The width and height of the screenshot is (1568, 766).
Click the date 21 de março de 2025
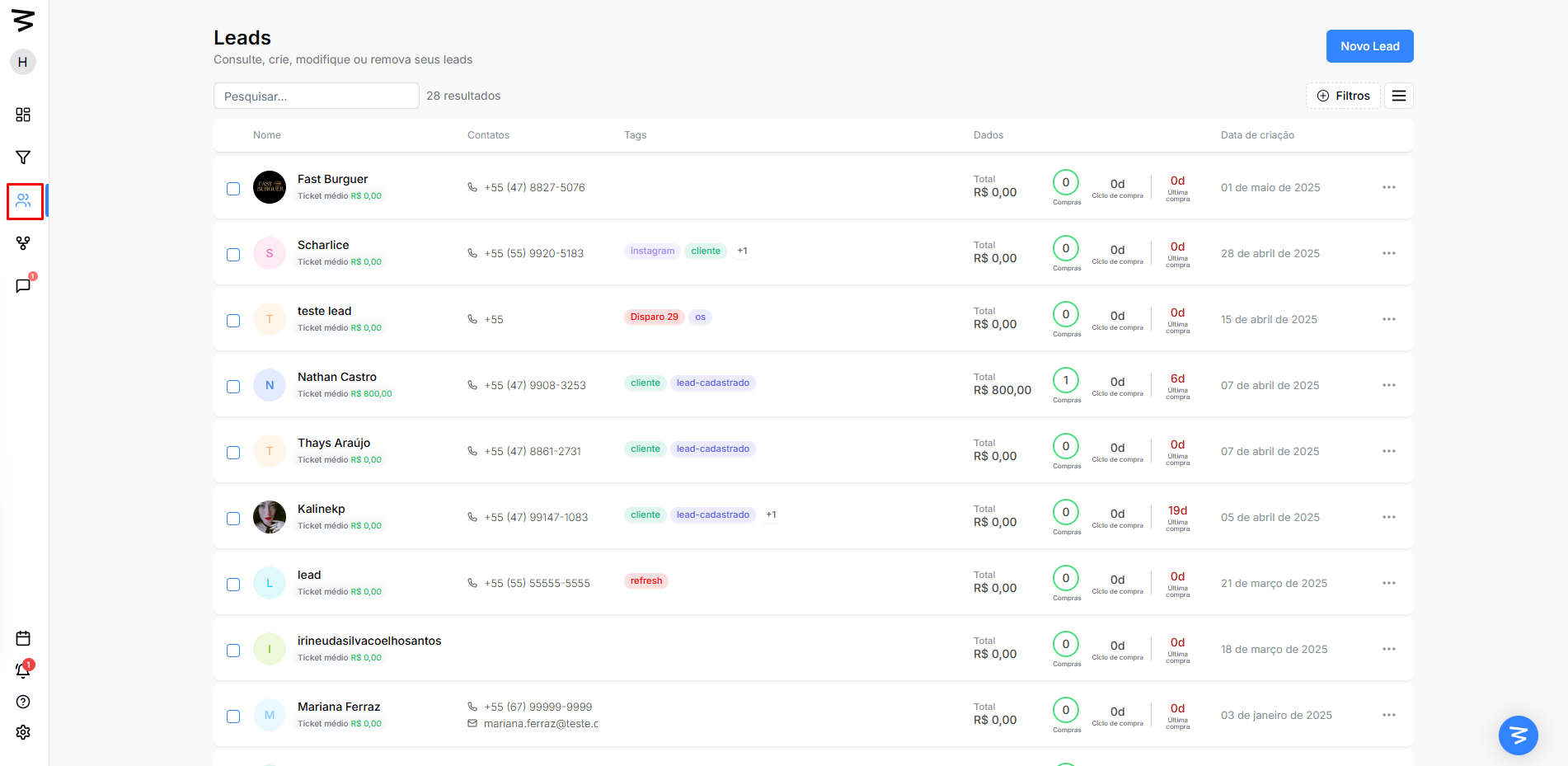pos(1274,583)
